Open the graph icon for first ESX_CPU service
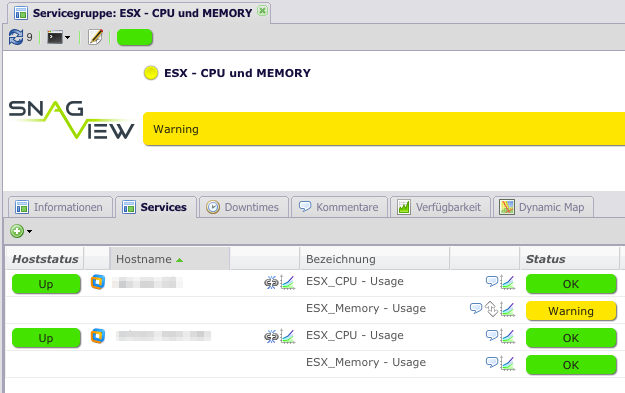Screen dimensions: 625x393 [x=507, y=282]
